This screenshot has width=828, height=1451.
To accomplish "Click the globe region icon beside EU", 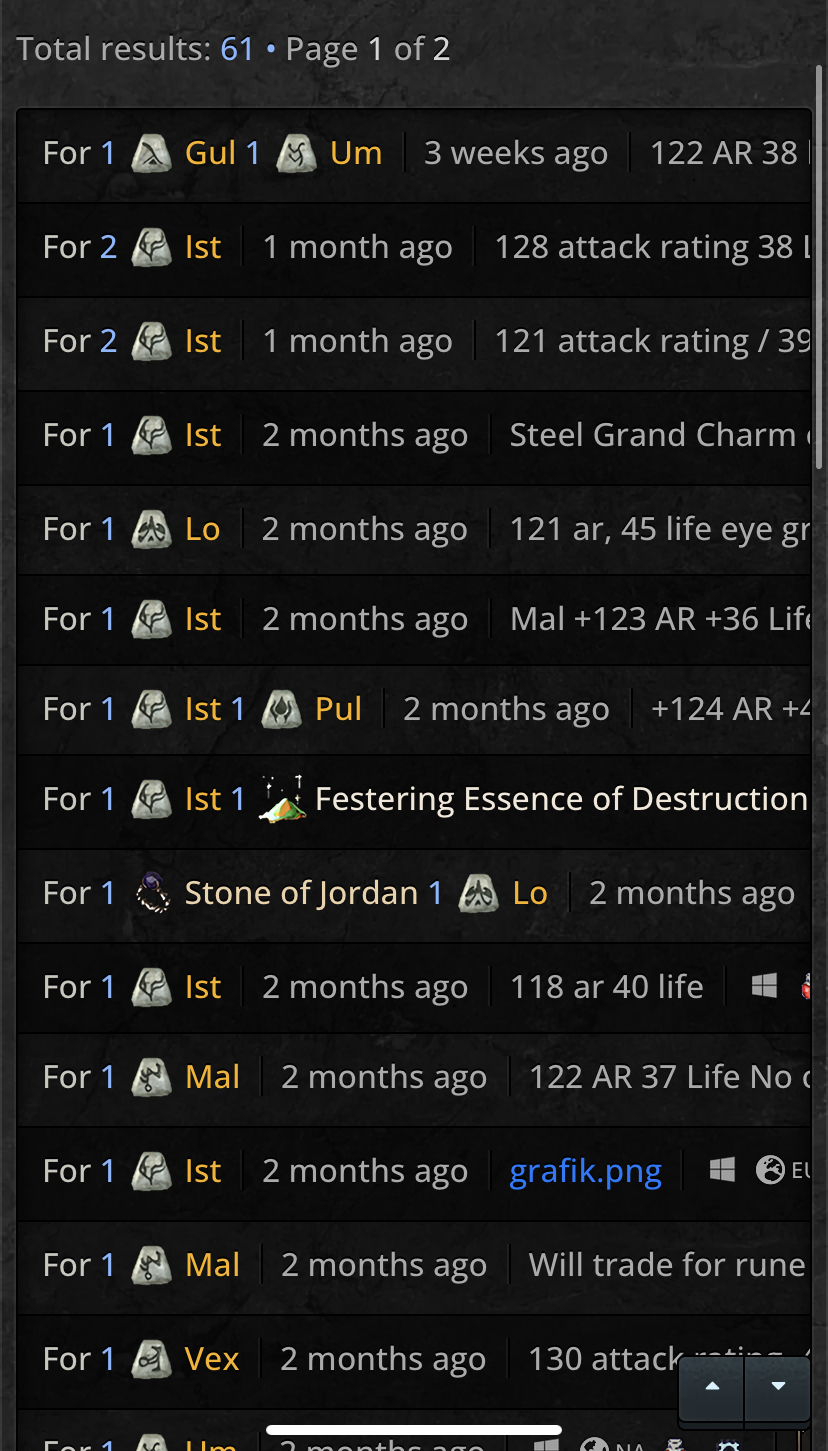I will click(x=770, y=1171).
